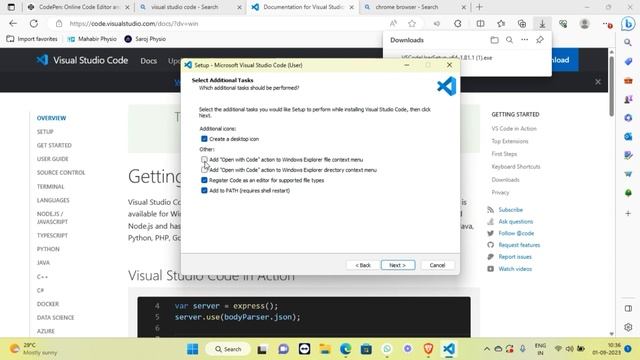Dismiss the site banner with X

[598, 82]
